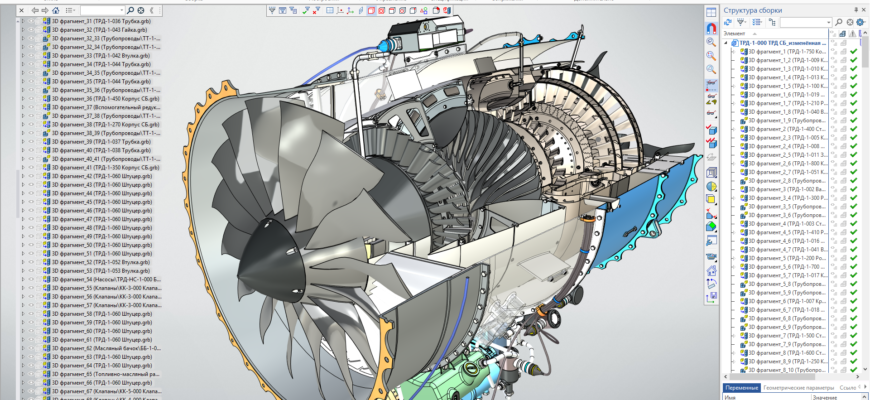Expand 3D фрагмент_1 (ТРД-1-750) in Структура сборки
Image resolution: width=870 pixels, height=400 pixels.
point(733,52)
